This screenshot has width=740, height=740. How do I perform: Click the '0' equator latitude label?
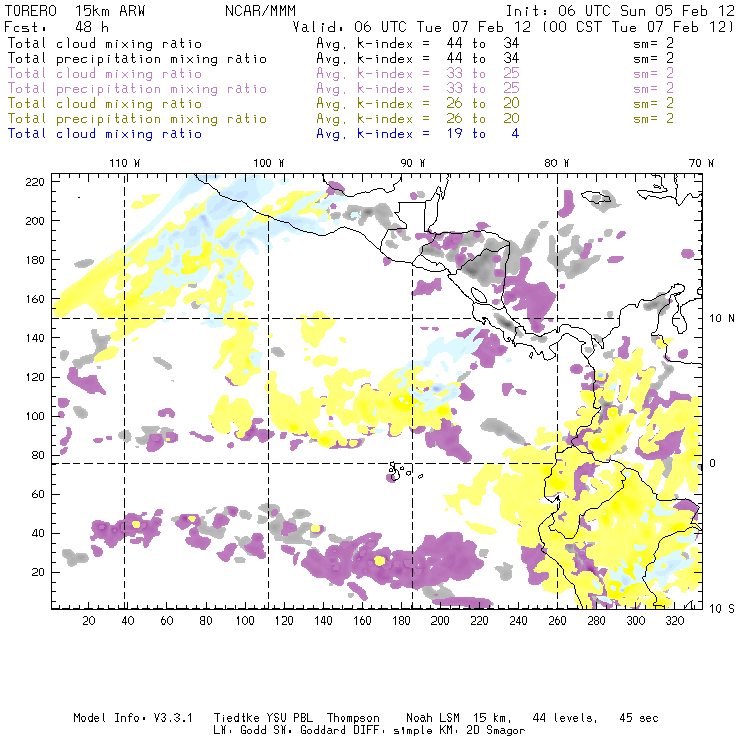click(x=712, y=463)
